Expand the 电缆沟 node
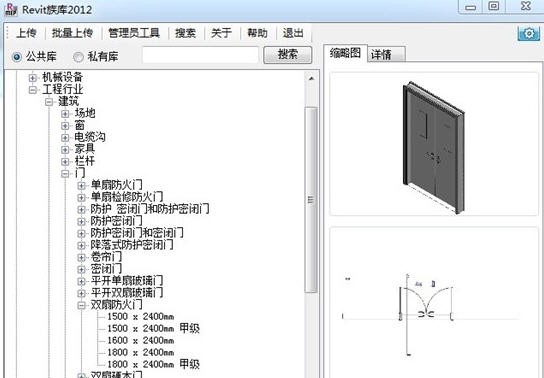This screenshot has height=378, width=544. coord(65,137)
